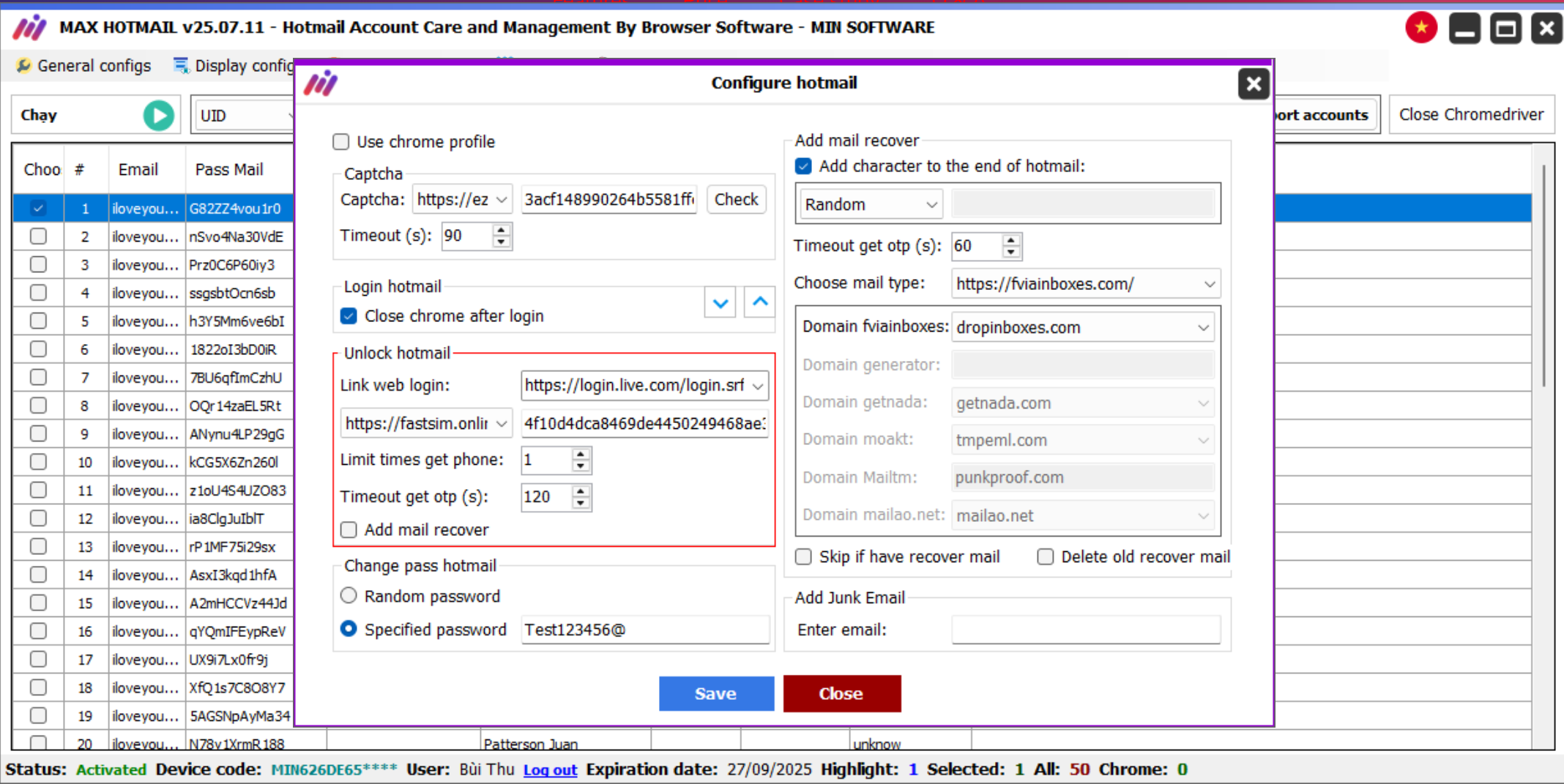Open the Captcha provider https://ez dropdown
This screenshot has width=1564, height=784.
(x=462, y=200)
